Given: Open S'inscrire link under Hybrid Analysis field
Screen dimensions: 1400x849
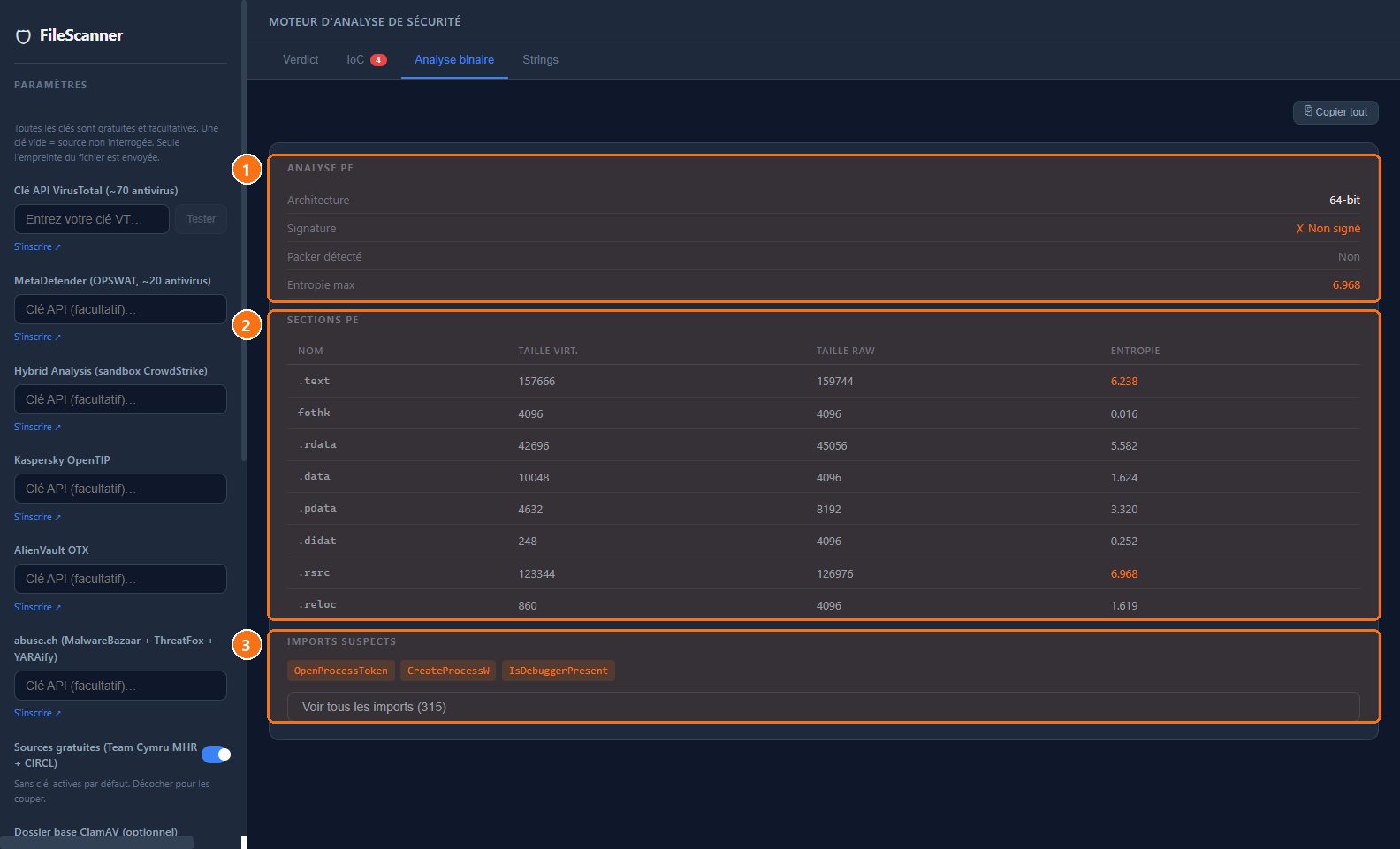Looking at the screenshot, I should [37, 427].
